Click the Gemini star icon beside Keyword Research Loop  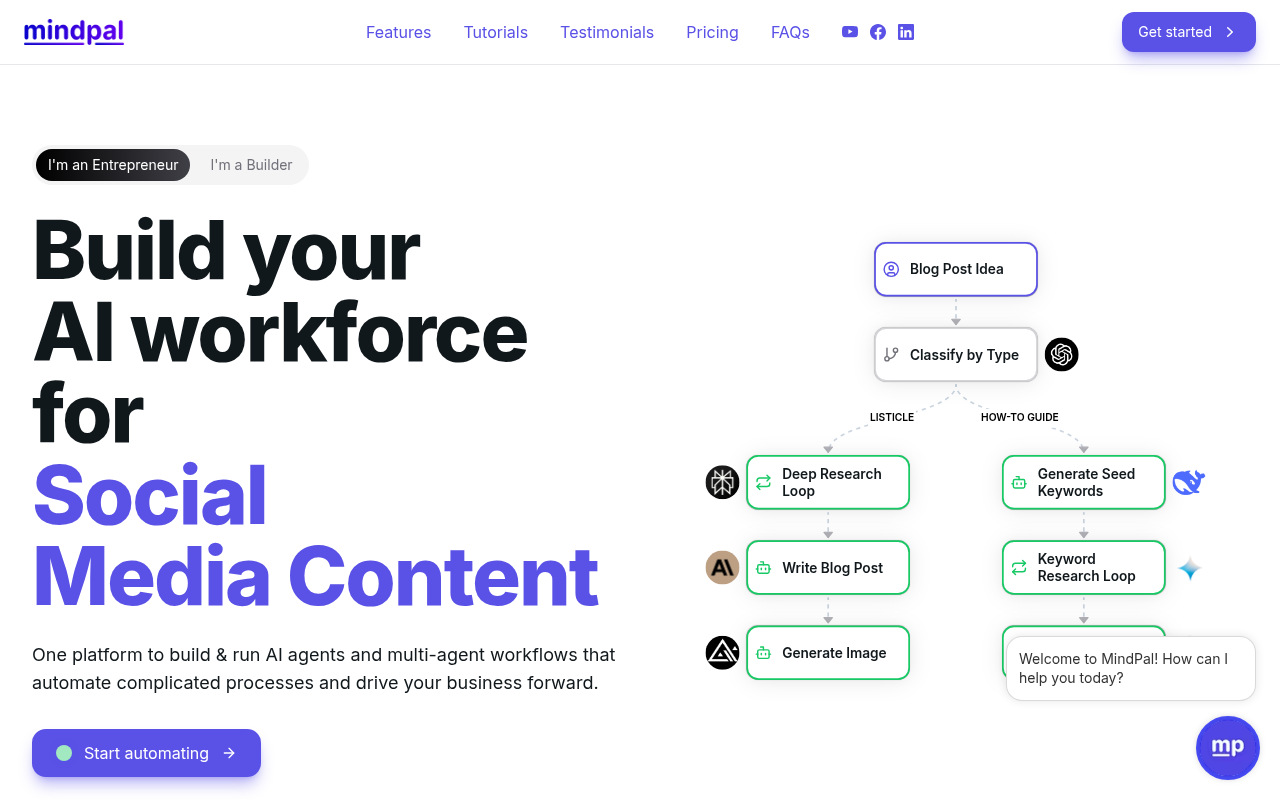click(1189, 567)
